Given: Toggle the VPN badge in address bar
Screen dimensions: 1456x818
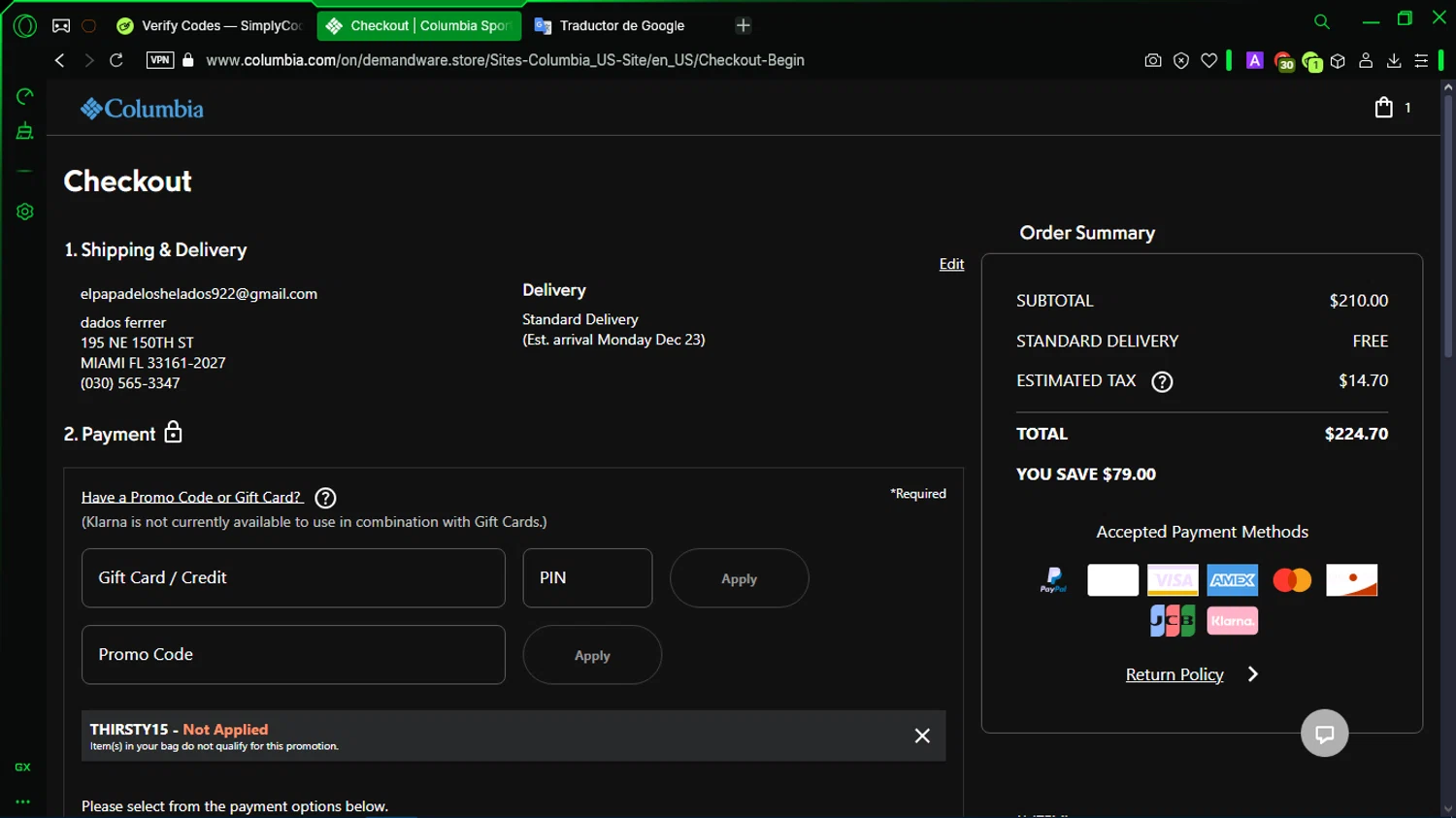Looking at the screenshot, I should point(160,60).
